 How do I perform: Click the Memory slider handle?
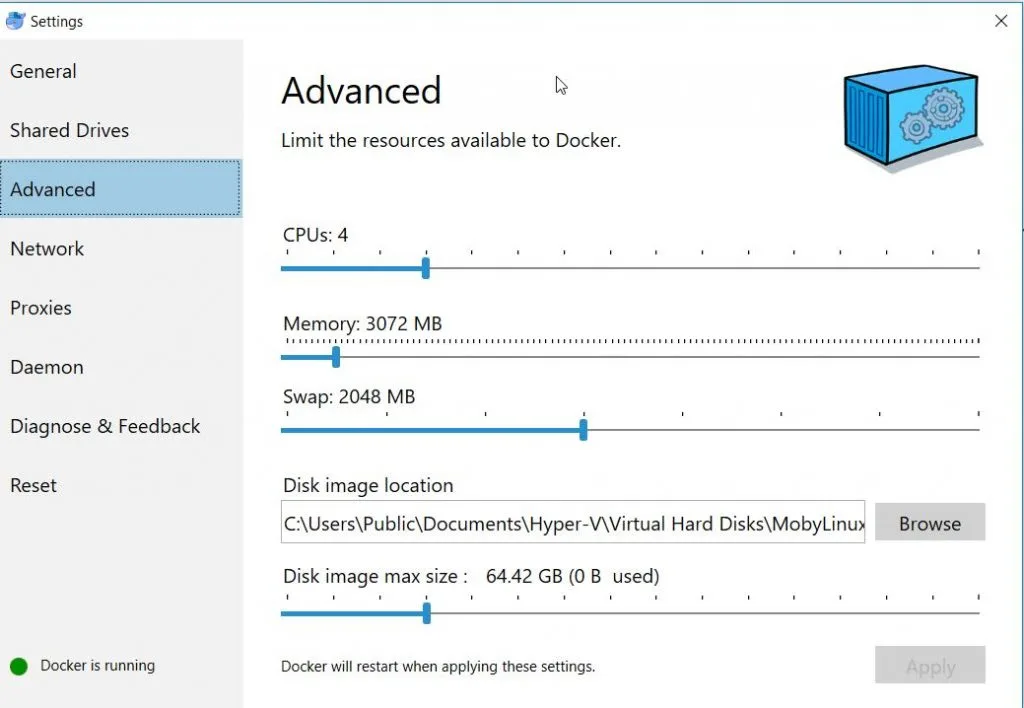coord(335,356)
